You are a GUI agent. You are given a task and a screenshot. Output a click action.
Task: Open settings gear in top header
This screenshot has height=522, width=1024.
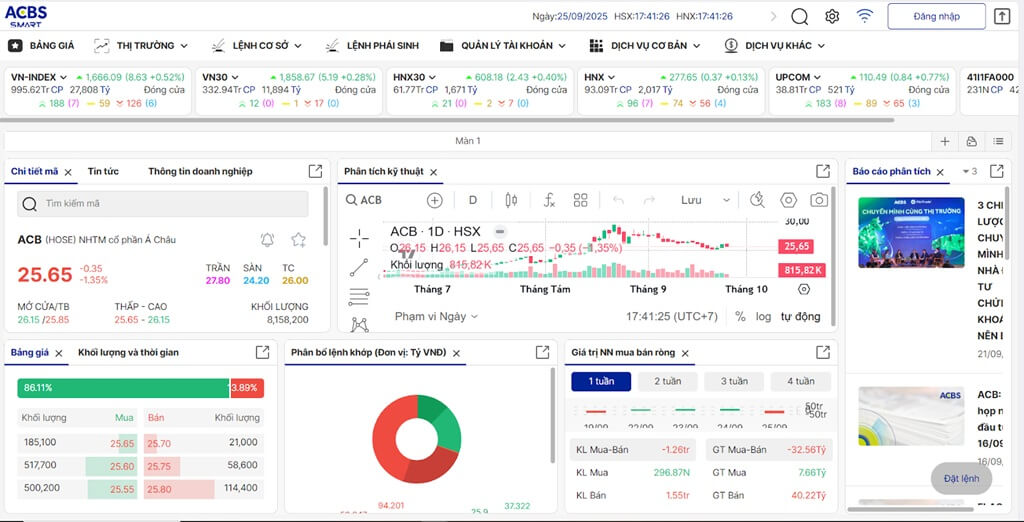click(832, 16)
